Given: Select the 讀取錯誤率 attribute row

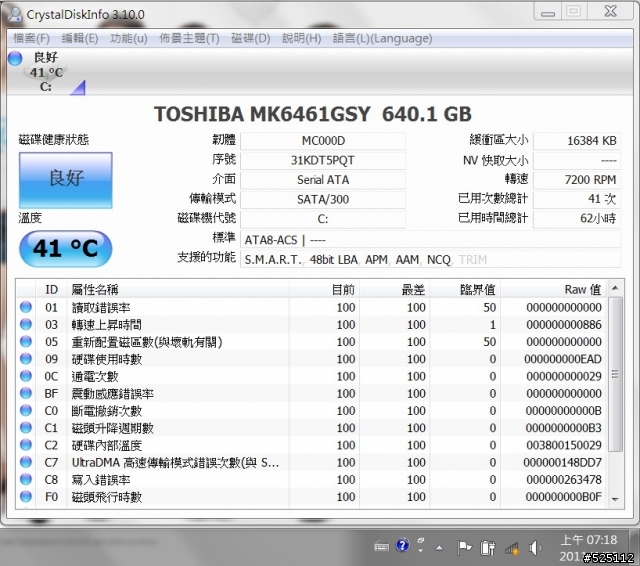Looking at the screenshot, I should click(311, 307).
